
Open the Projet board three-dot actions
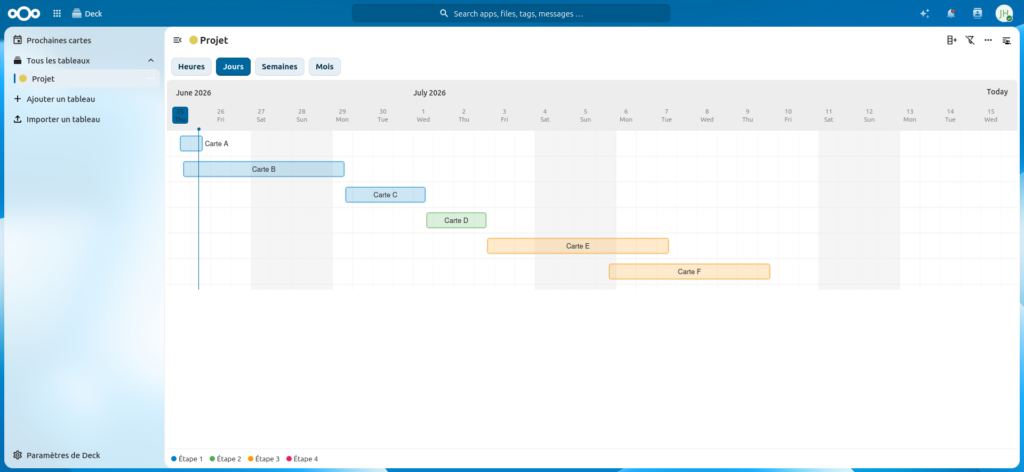(x=151, y=78)
